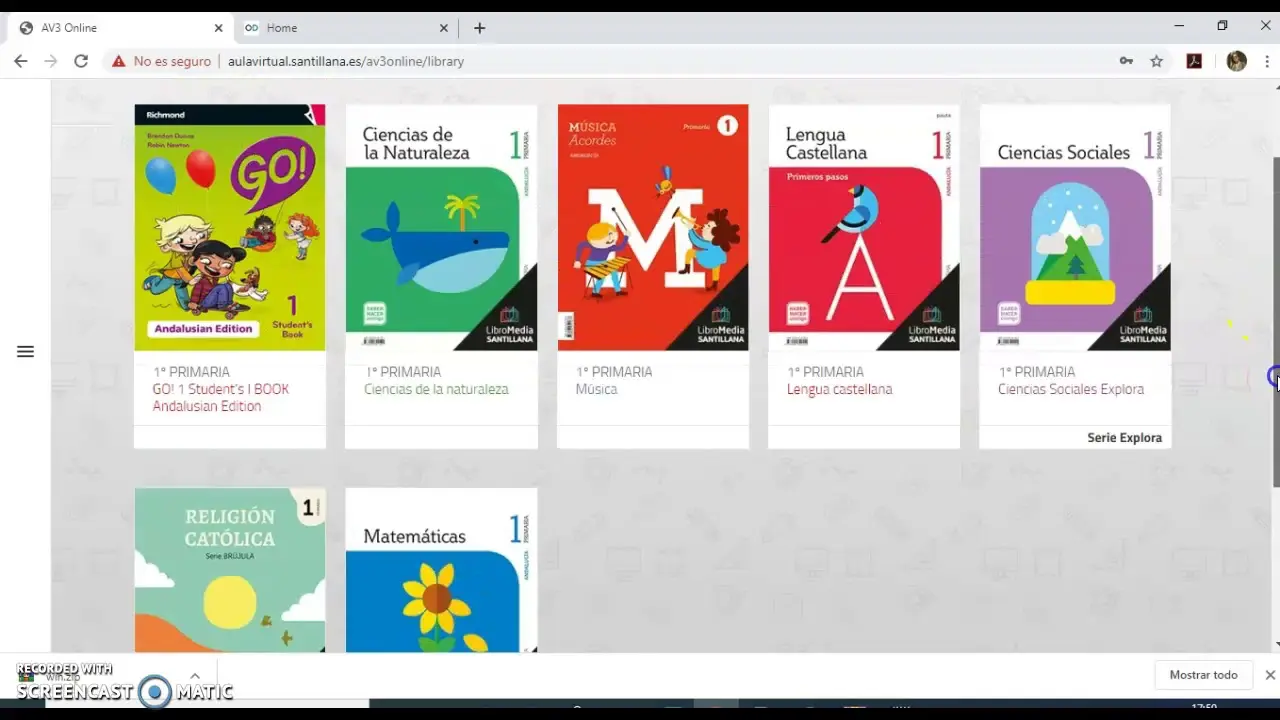Click the browser back arrow
Viewport: 1280px width, 720px height.
(21, 61)
